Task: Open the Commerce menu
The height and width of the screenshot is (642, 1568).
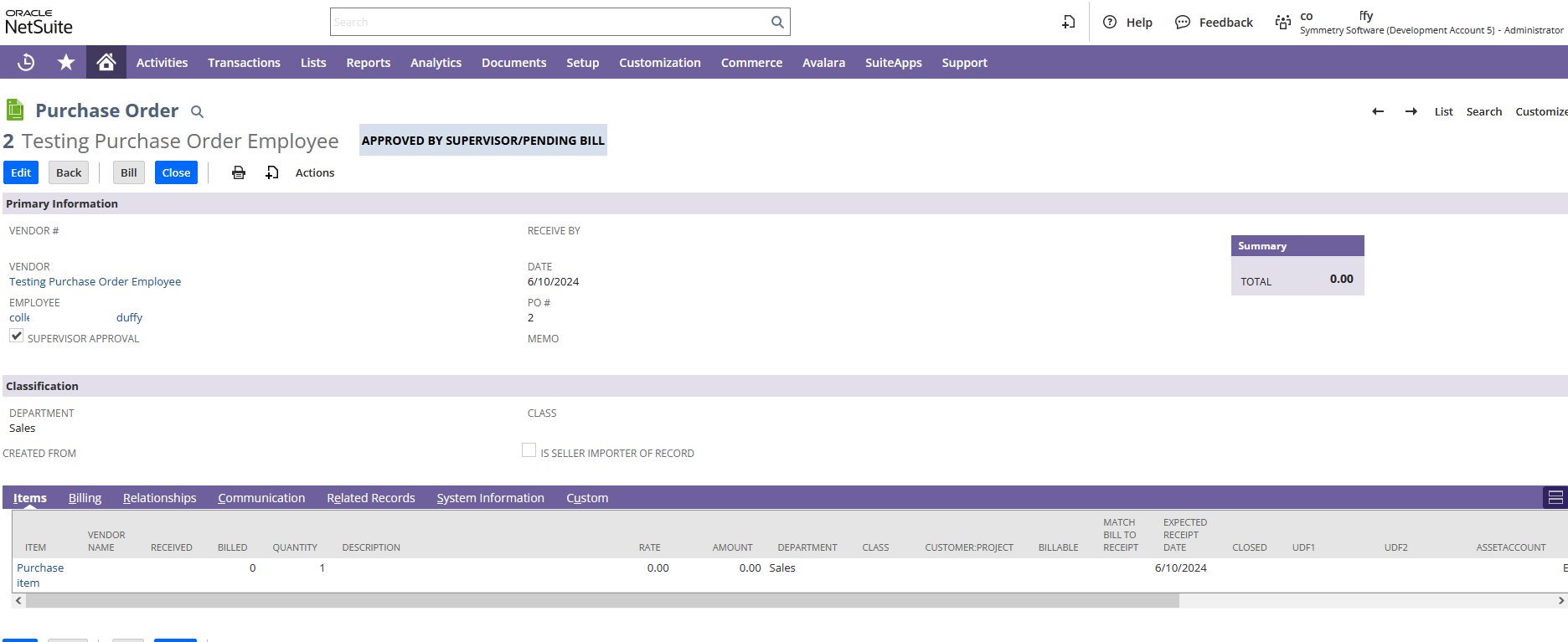Action: (751, 62)
